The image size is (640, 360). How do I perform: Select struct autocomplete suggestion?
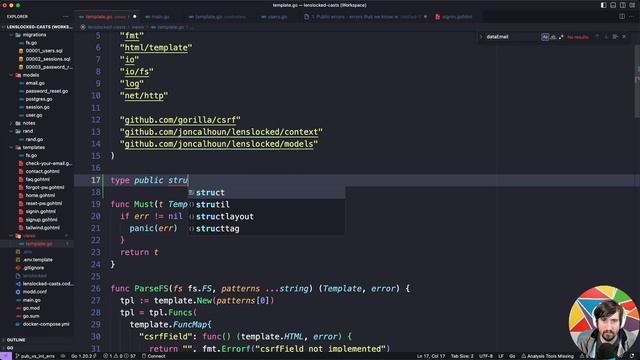tap(267, 193)
